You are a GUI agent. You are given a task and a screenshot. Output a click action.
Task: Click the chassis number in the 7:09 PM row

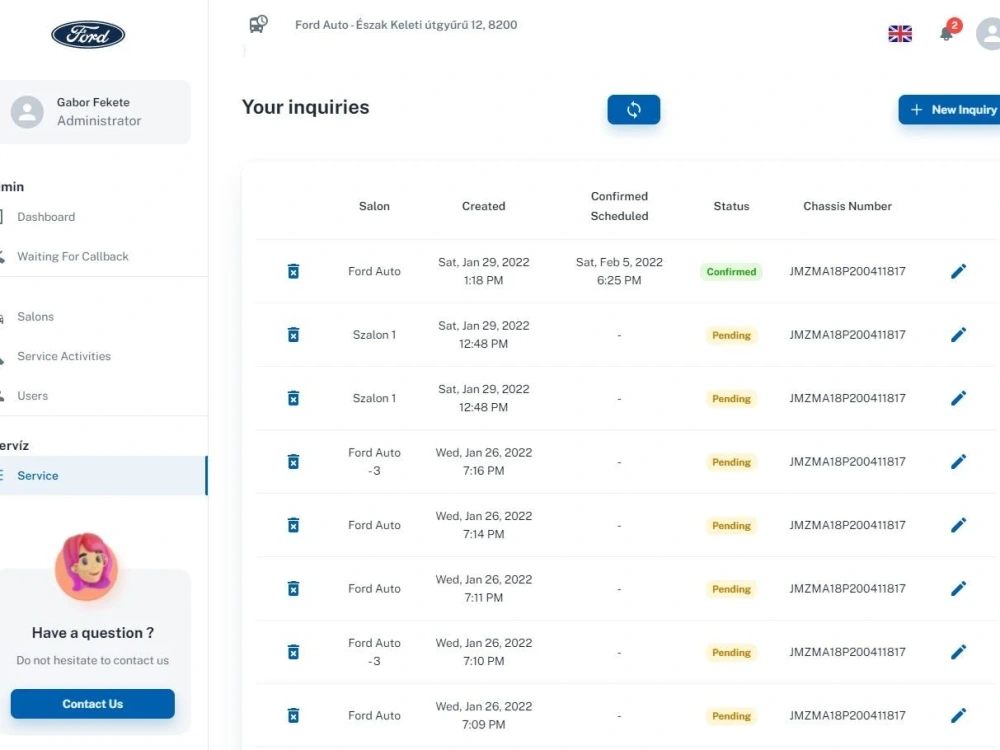847,715
